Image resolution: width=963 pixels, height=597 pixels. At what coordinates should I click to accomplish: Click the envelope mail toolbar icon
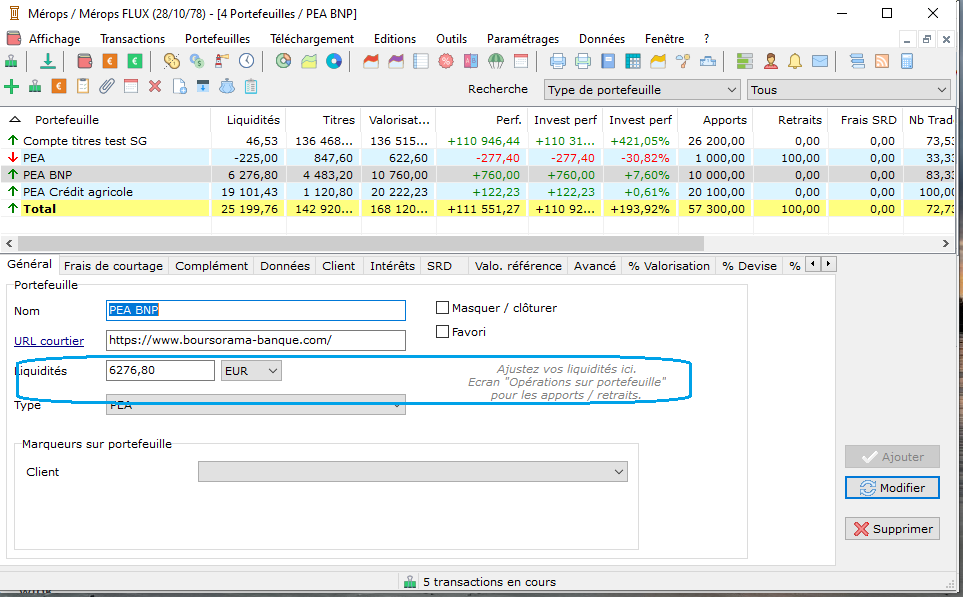click(x=820, y=61)
